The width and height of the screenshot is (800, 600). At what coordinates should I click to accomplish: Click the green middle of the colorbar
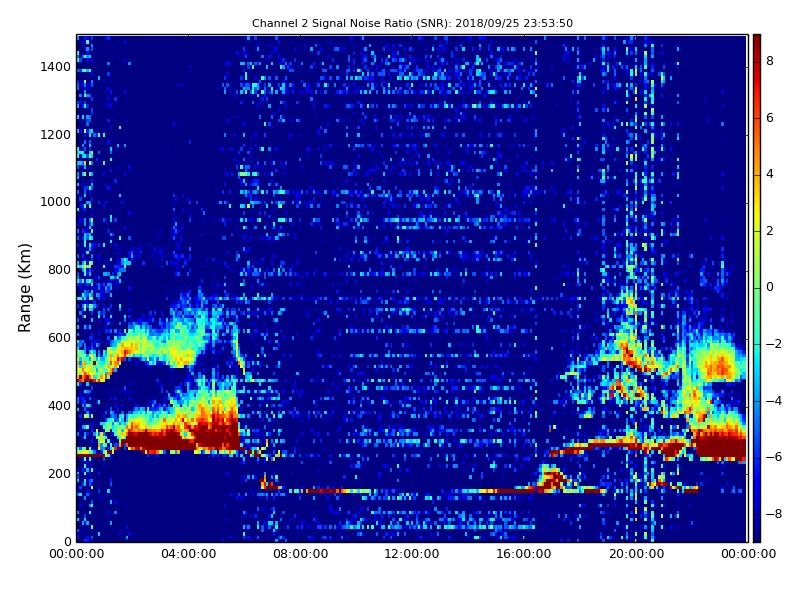pos(757,288)
